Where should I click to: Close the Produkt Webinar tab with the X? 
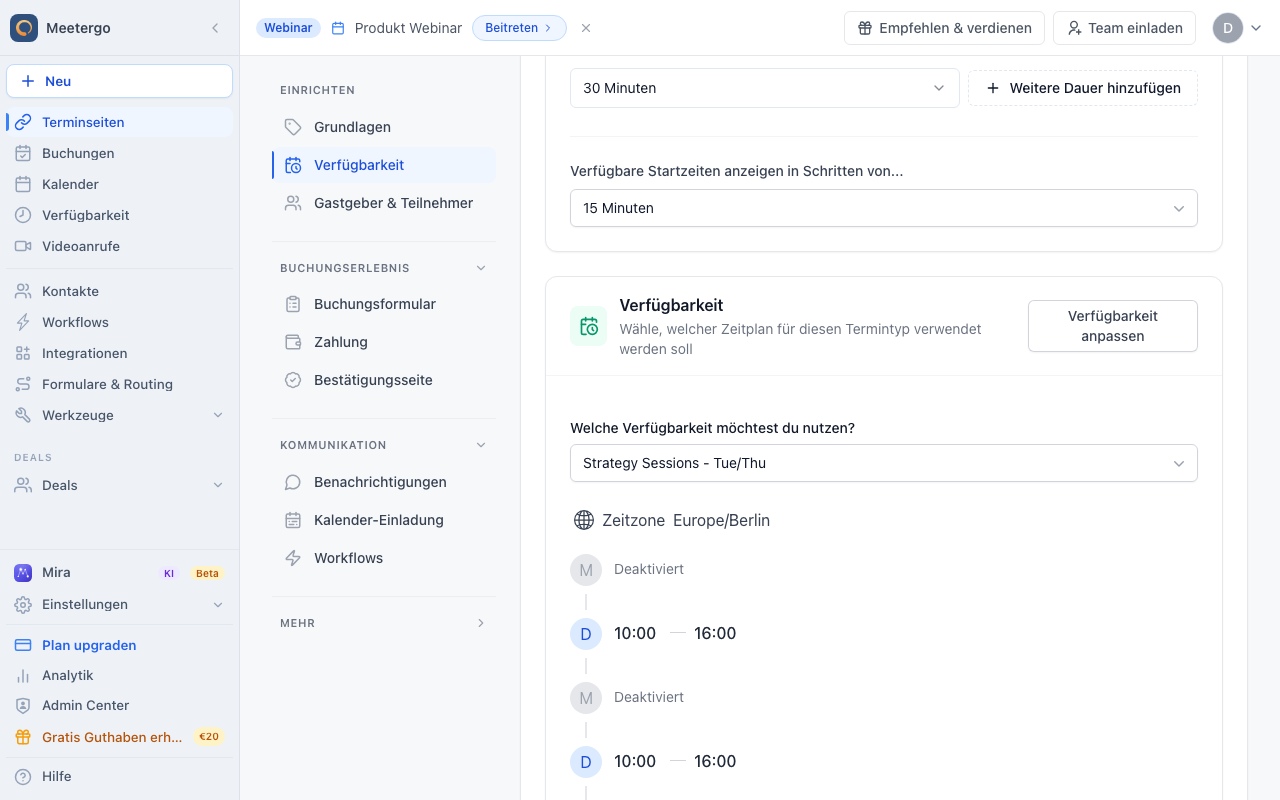(x=586, y=28)
